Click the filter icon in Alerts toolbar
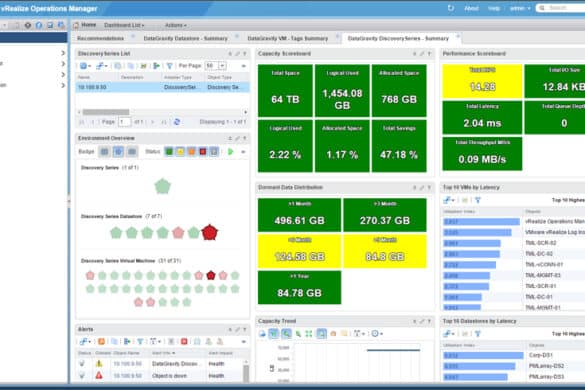 pyautogui.click(x=140, y=341)
